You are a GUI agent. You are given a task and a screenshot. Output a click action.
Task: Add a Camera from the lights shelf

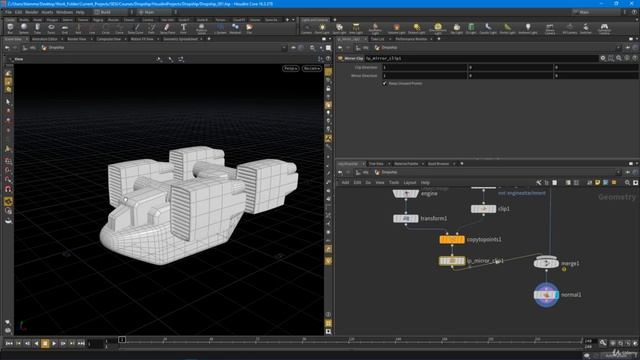tap(307, 29)
